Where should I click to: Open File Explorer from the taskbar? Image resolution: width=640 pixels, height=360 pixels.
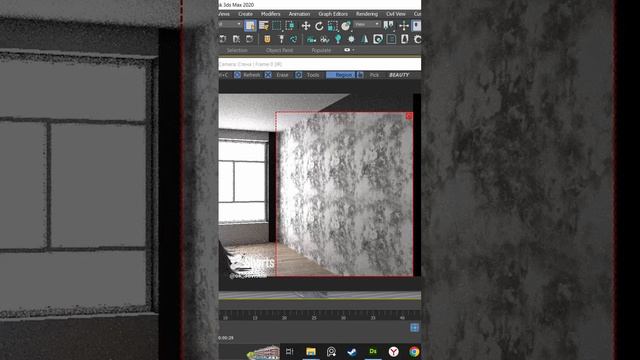(x=311, y=351)
